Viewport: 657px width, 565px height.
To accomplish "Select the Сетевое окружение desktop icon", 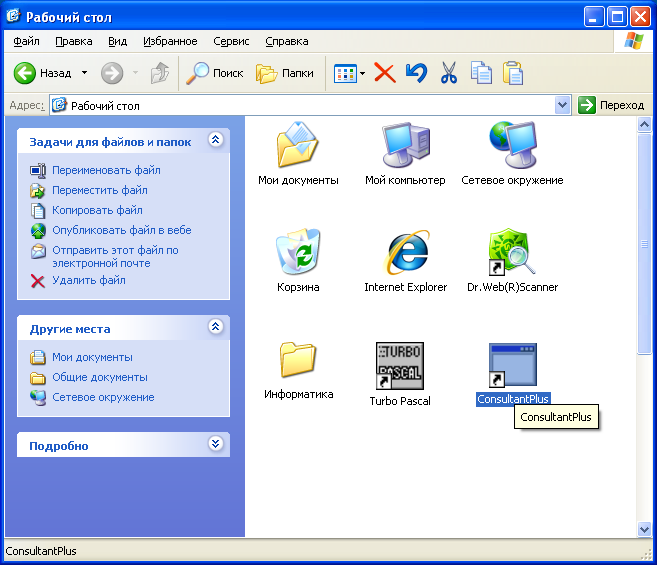I will 512,145.
